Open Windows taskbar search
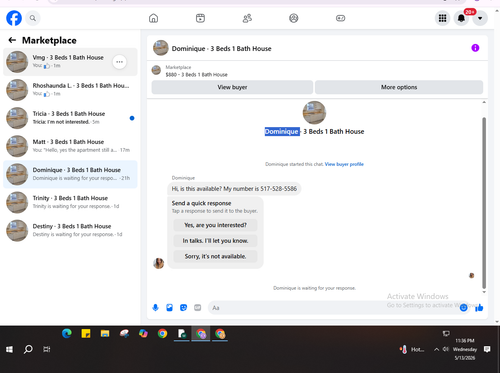Screen dimensions: 500x373 click(x=28, y=349)
